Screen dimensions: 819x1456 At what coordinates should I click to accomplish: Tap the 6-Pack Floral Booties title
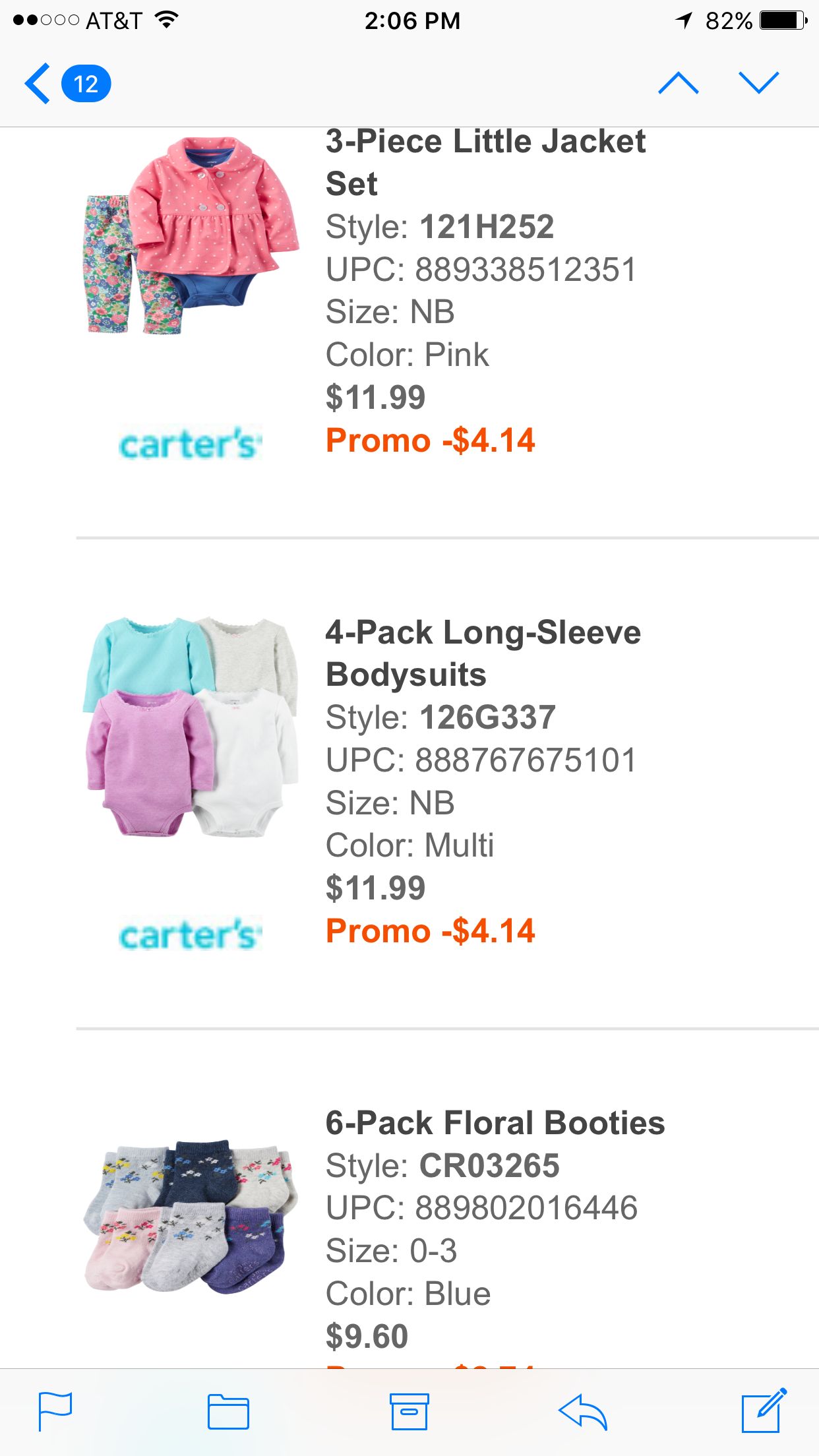click(495, 1123)
